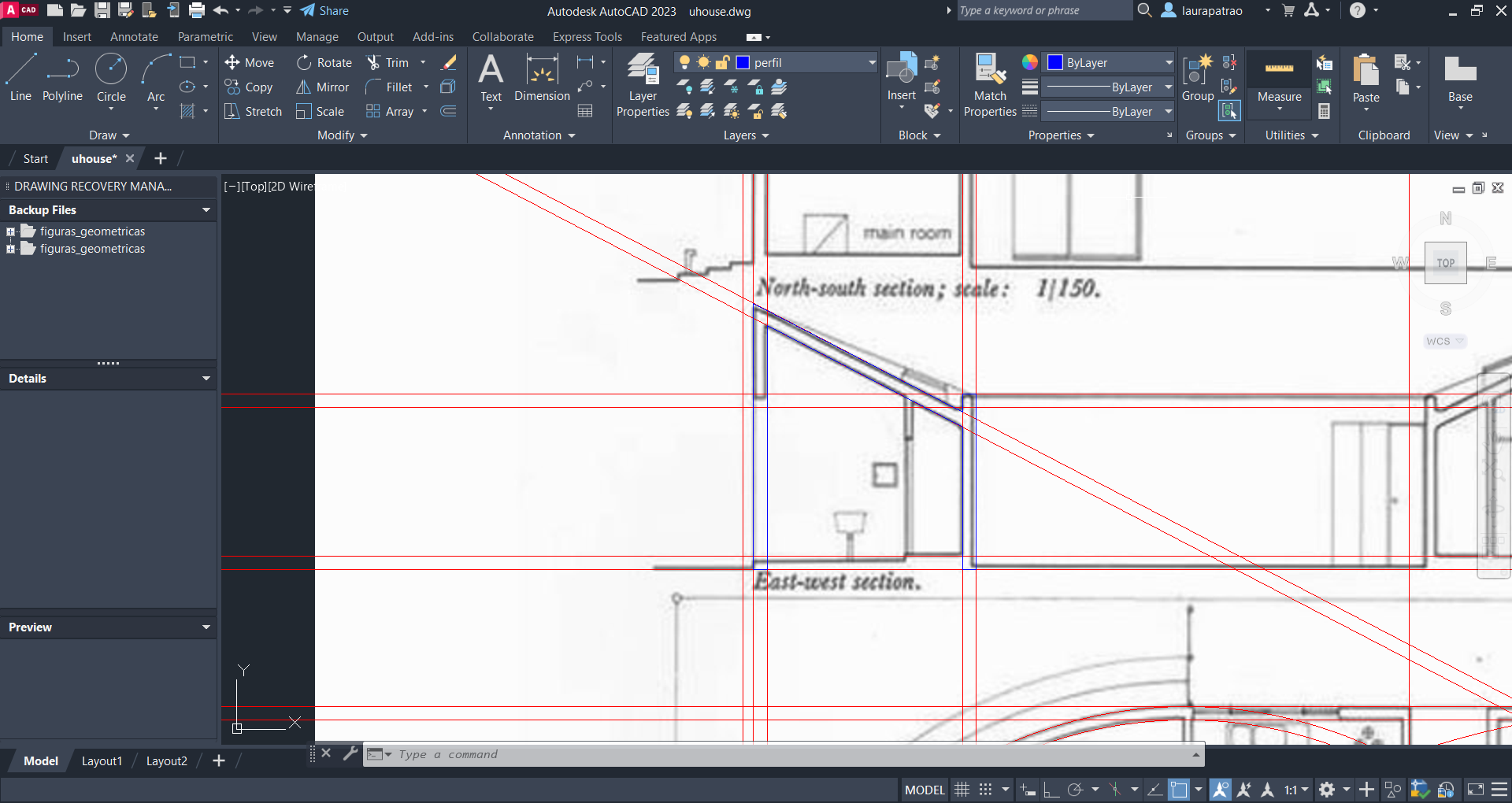The width and height of the screenshot is (1512, 803).
Task: Click TOP face of ViewCube
Action: coord(1445,263)
